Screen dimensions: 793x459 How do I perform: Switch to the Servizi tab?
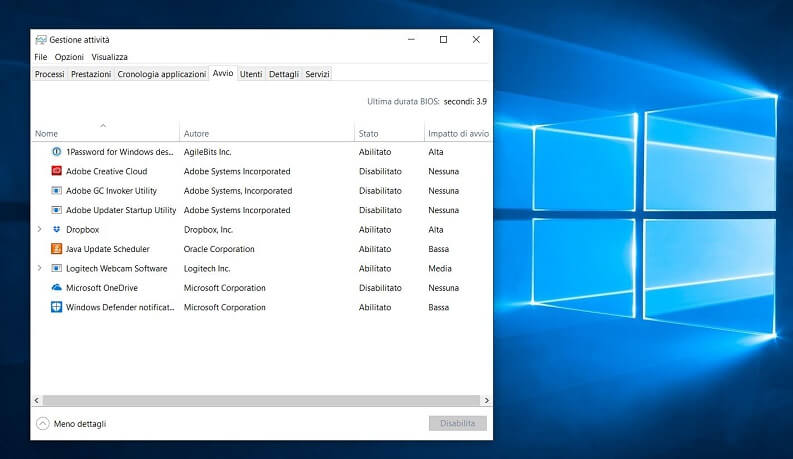[x=317, y=74]
